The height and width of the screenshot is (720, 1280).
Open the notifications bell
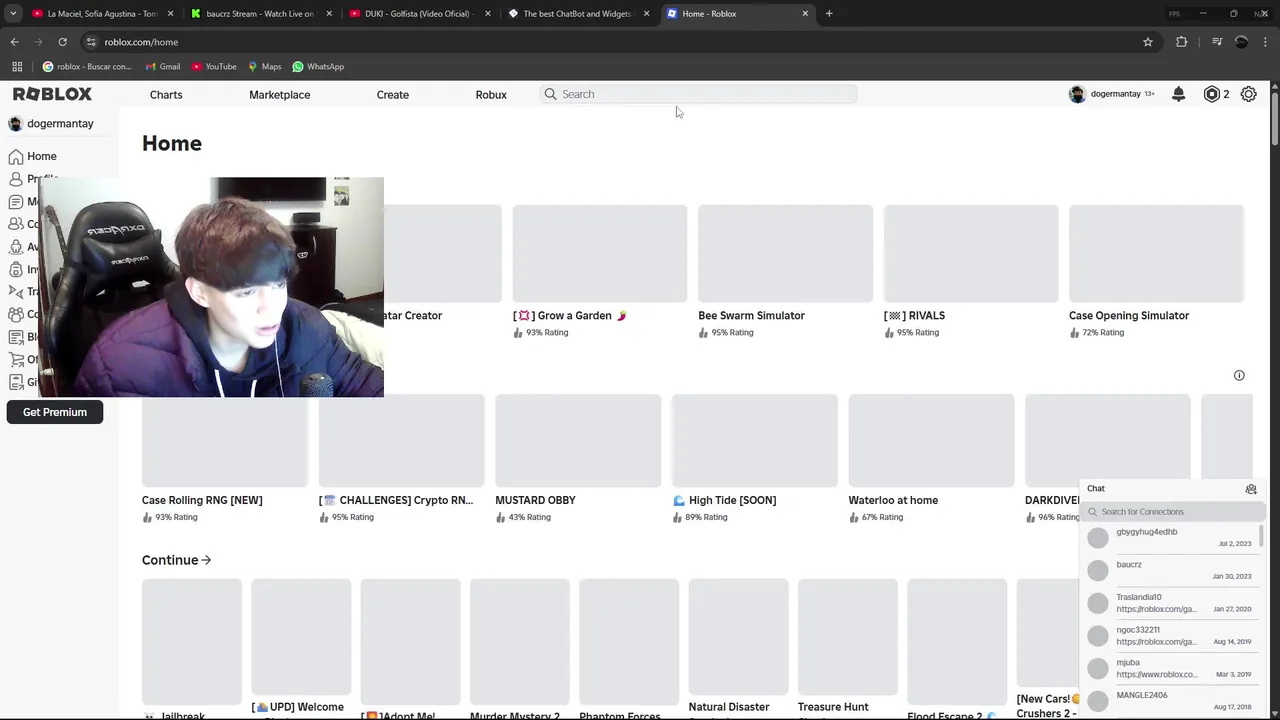point(1178,94)
